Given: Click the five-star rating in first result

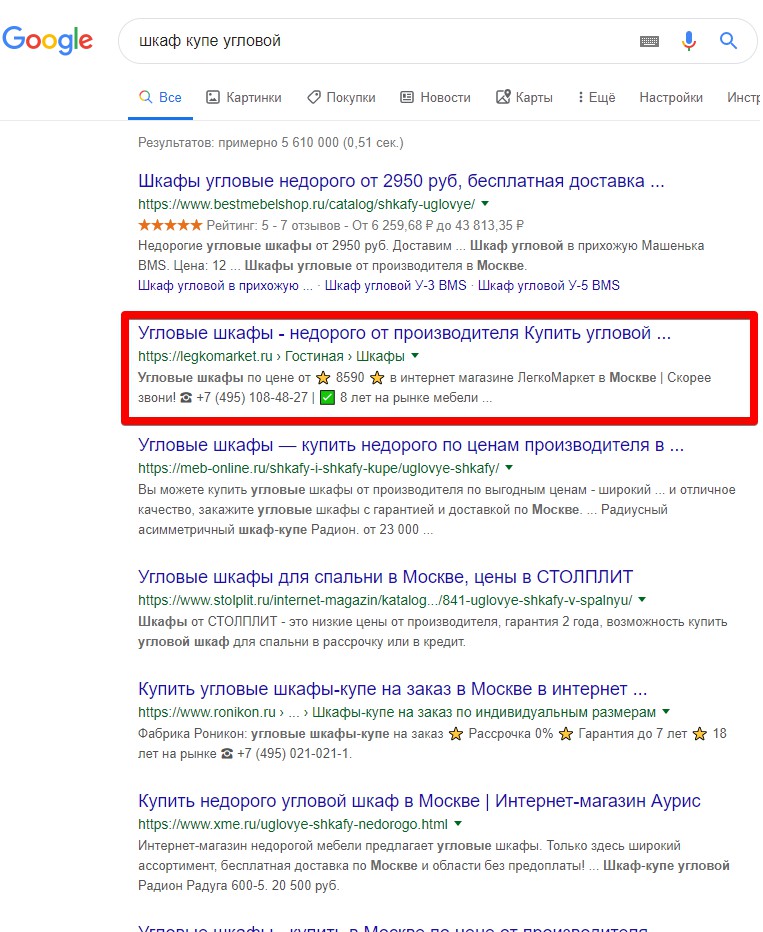Looking at the screenshot, I should coord(170,225).
